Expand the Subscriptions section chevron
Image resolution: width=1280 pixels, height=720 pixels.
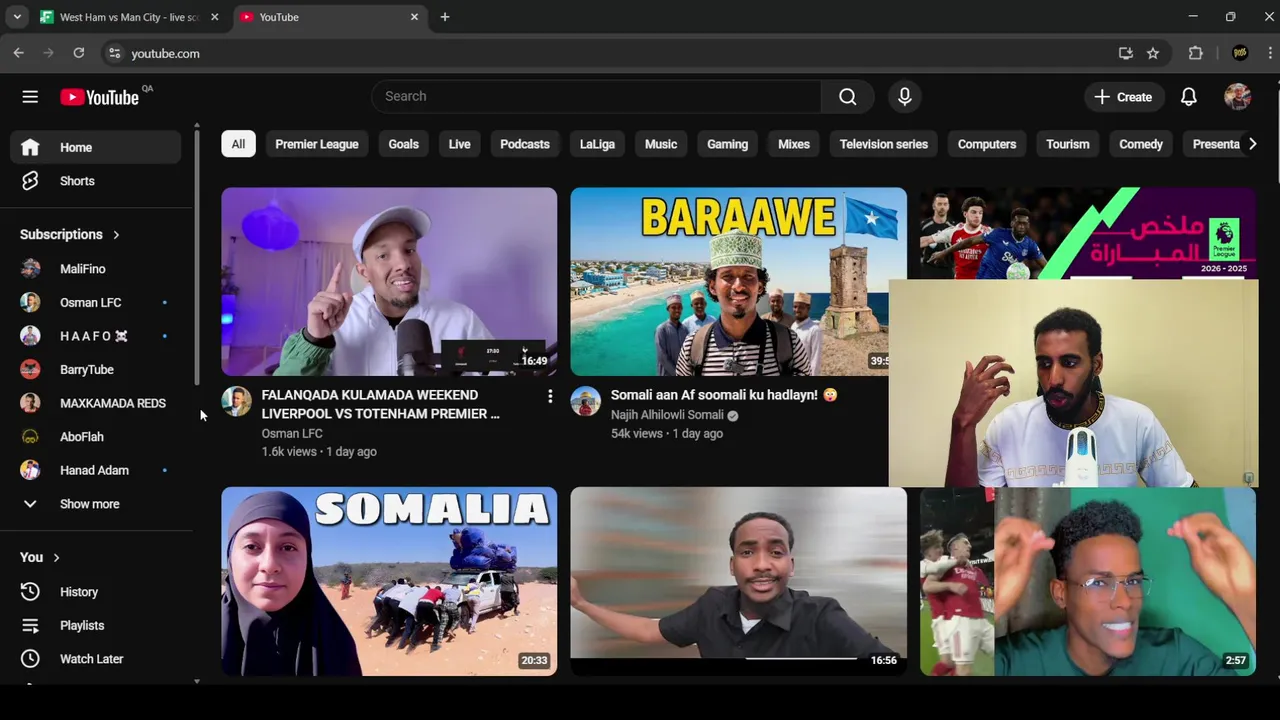[x=116, y=235]
